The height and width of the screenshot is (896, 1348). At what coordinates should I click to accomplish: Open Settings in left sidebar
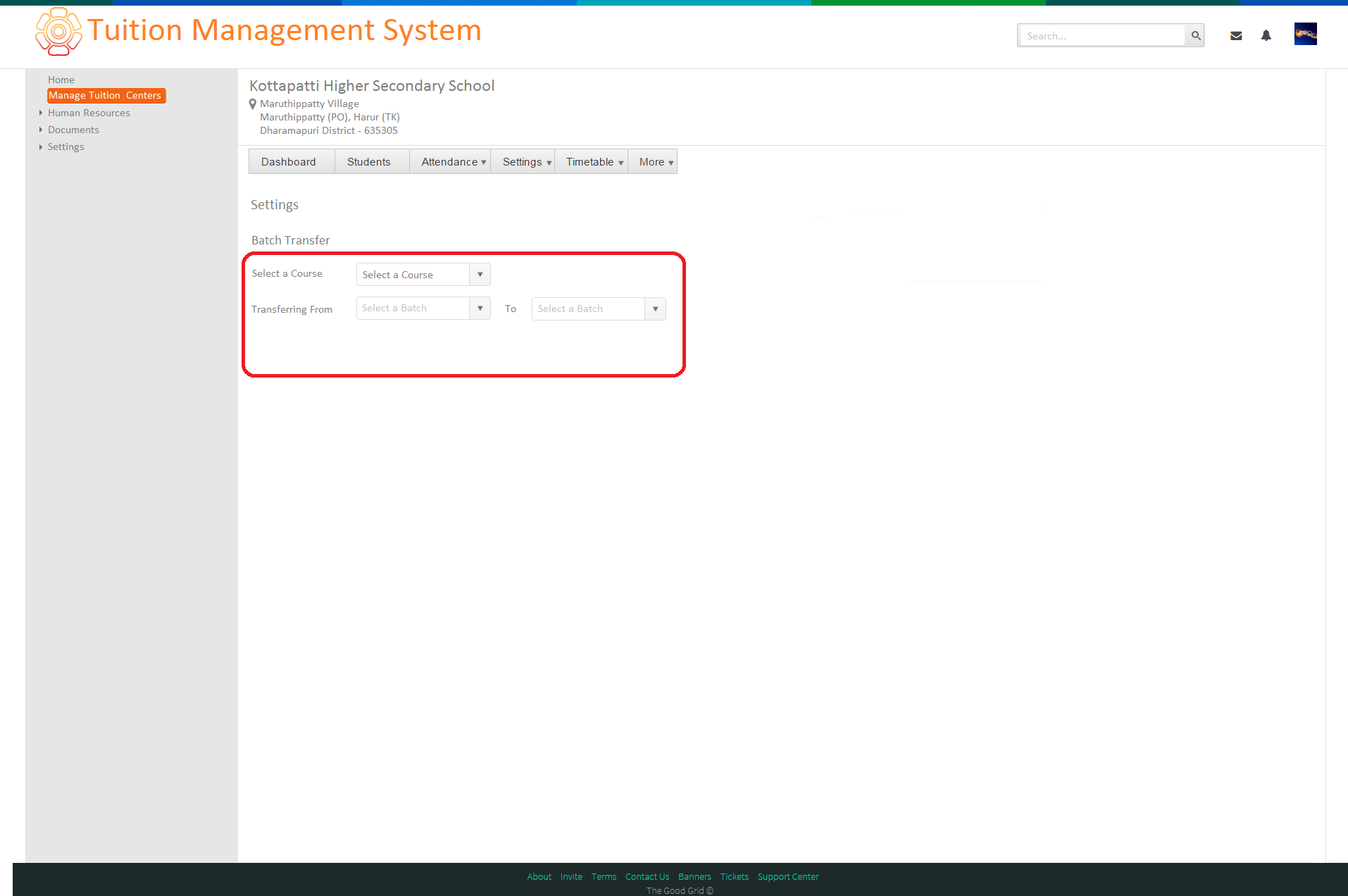pyautogui.click(x=65, y=147)
